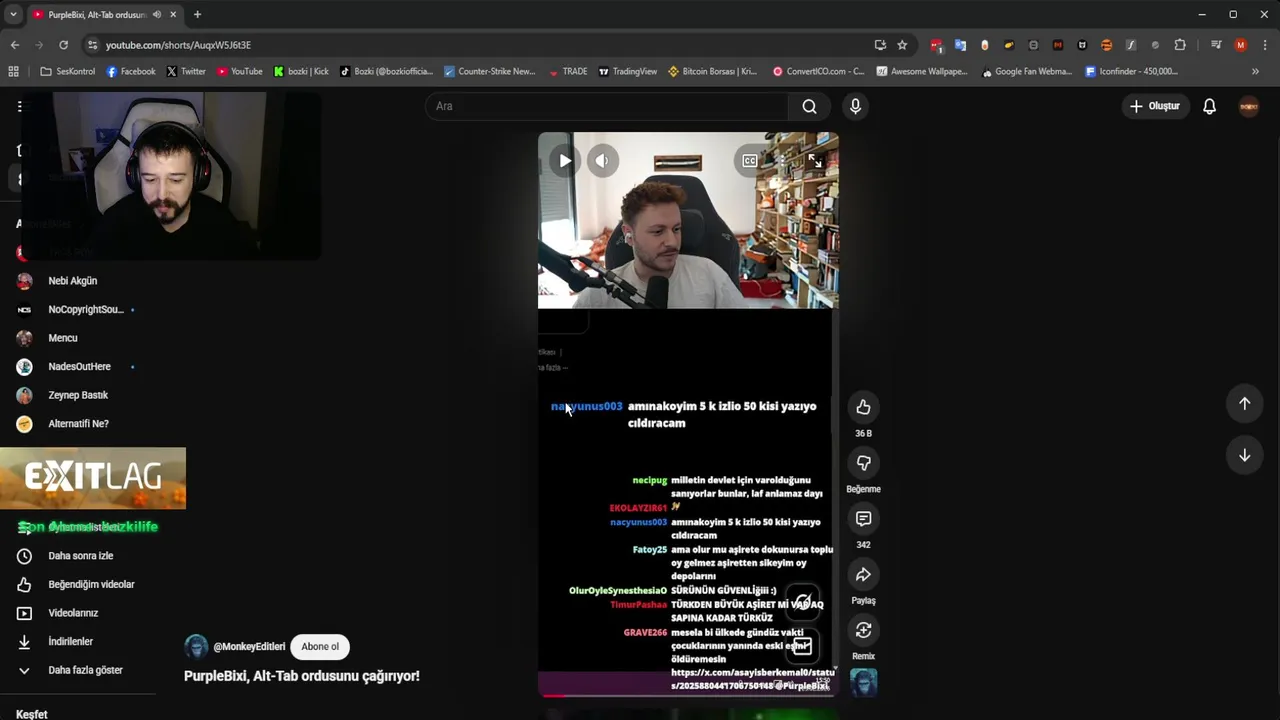Viewport: 1280px width, 720px height.
Task: Subscribe with the Abone ol button
Action: pos(320,646)
